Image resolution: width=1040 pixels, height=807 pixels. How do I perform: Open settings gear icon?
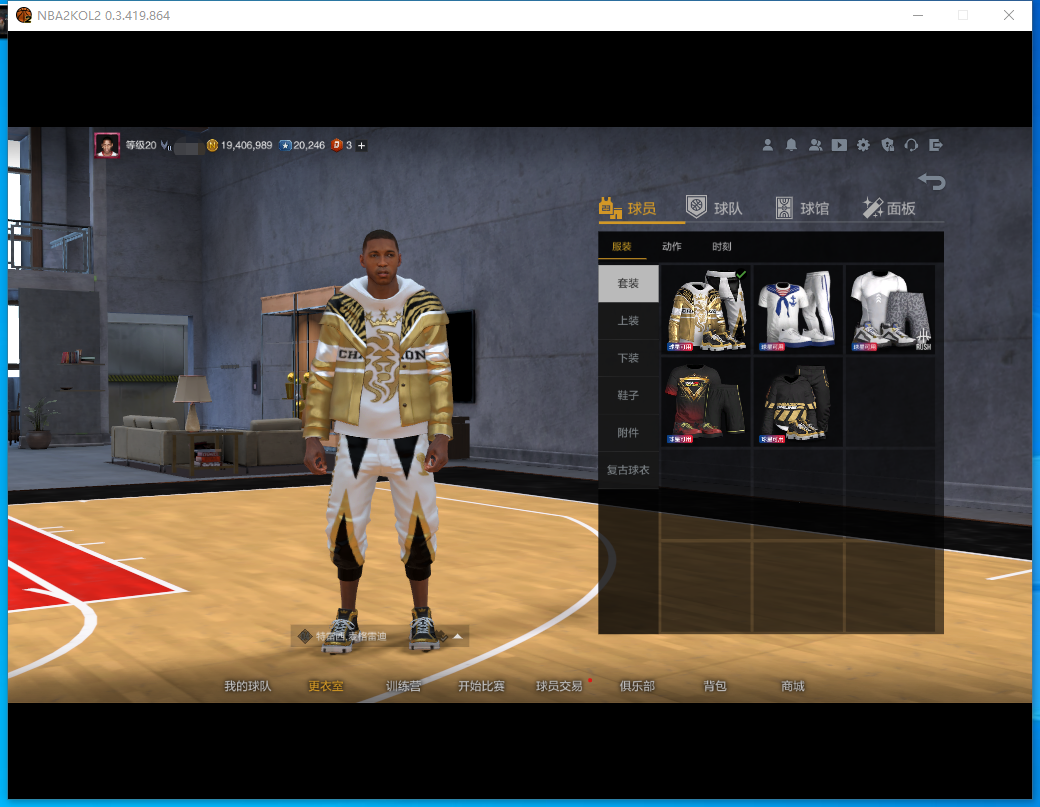click(863, 145)
